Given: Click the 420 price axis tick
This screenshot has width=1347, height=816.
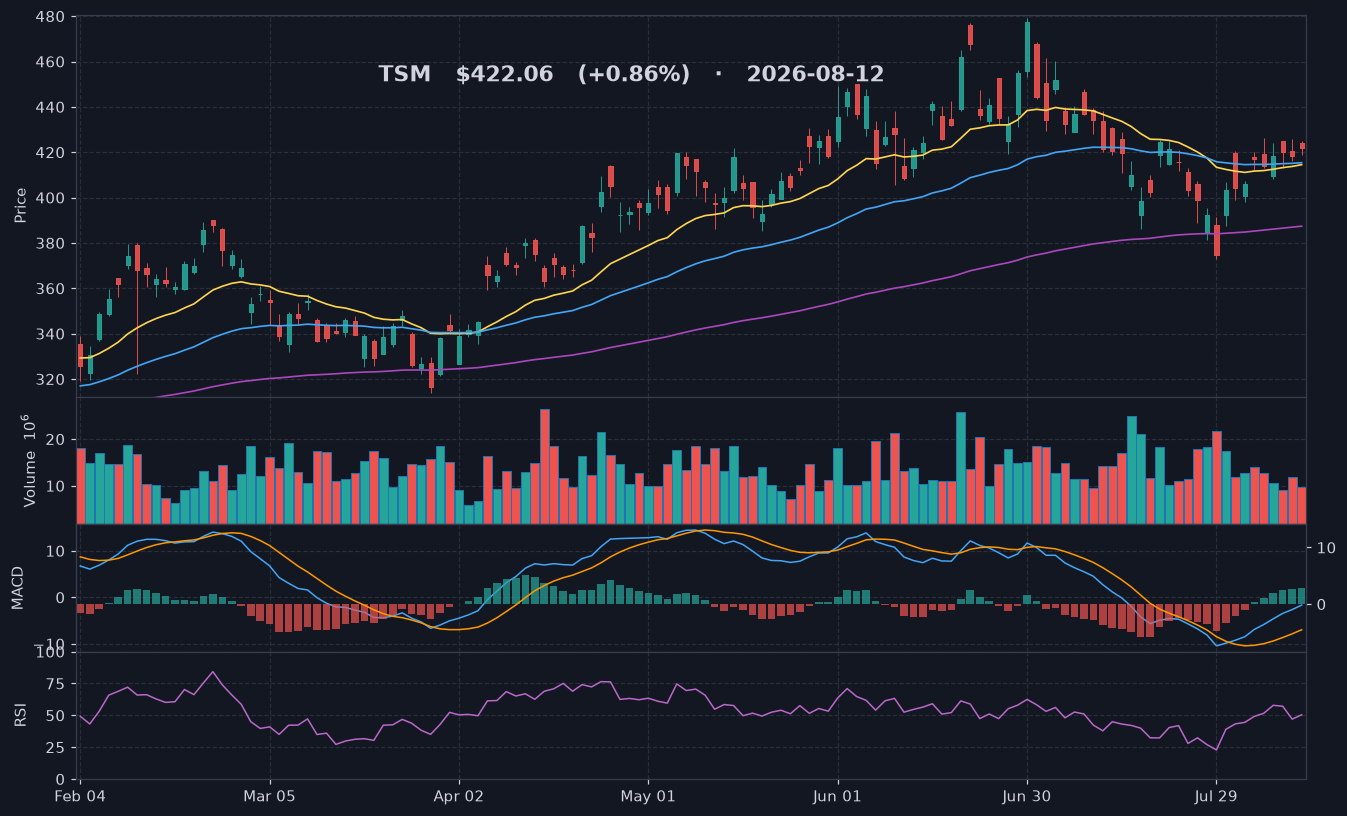Looking at the screenshot, I should (x=50, y=153).
